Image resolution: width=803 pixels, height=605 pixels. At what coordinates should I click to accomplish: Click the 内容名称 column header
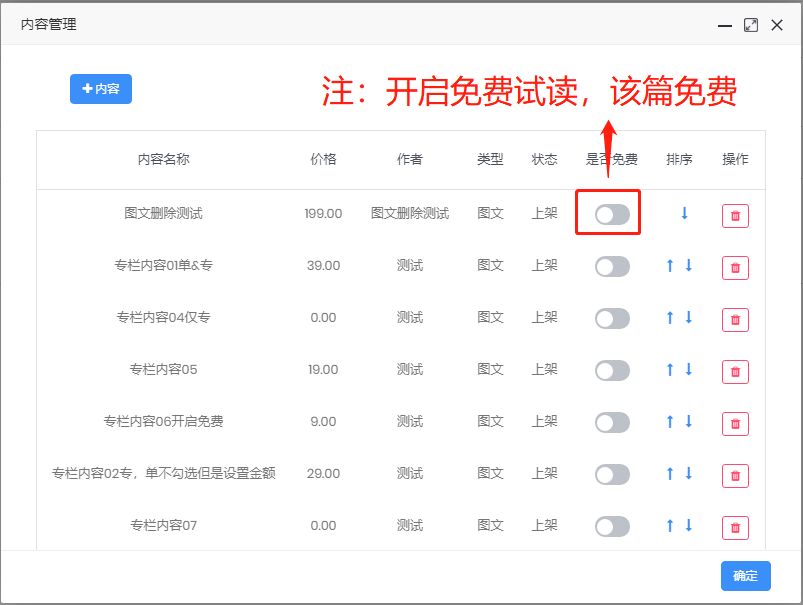164,159
